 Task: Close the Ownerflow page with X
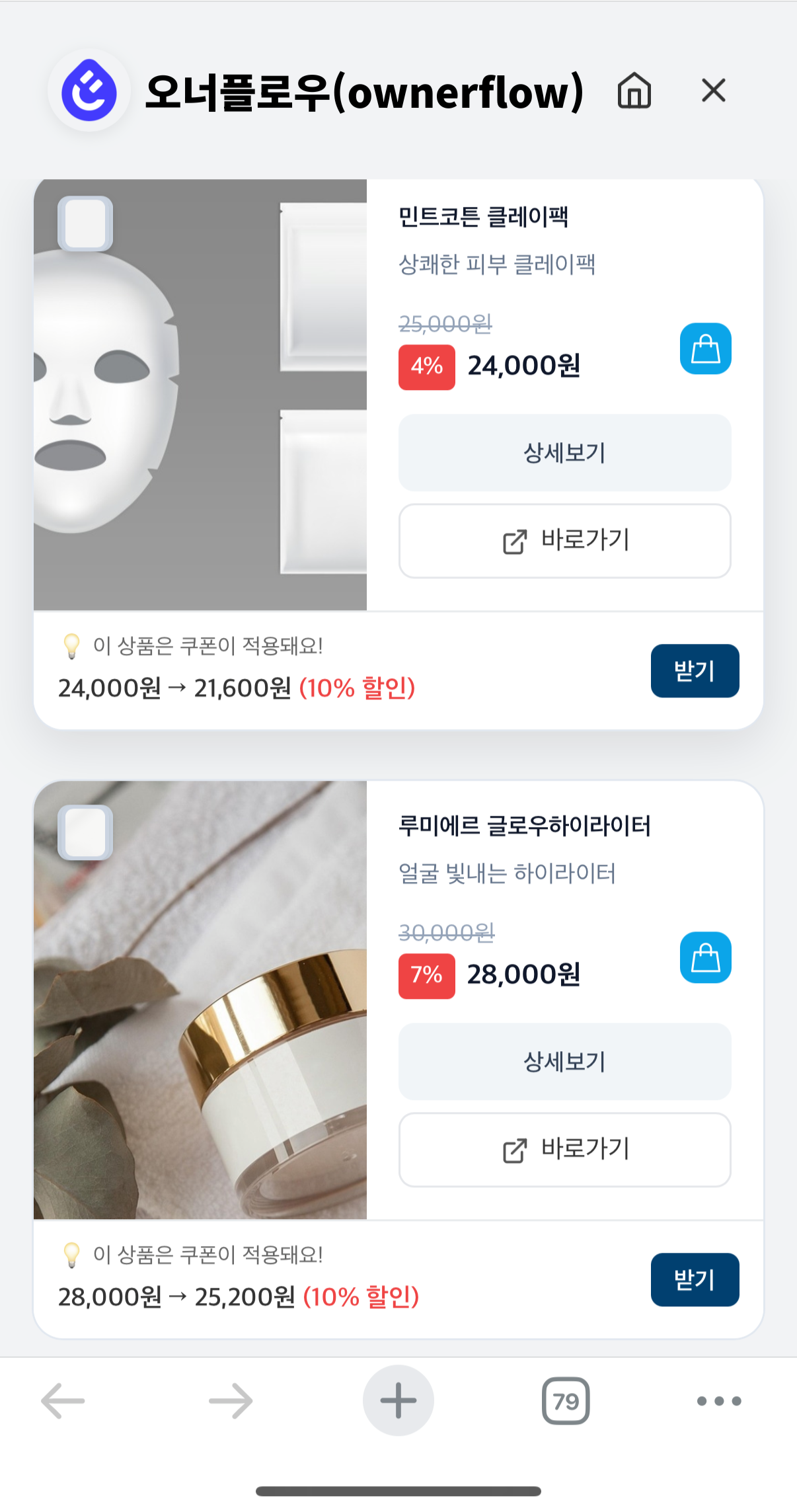point(713,91)
